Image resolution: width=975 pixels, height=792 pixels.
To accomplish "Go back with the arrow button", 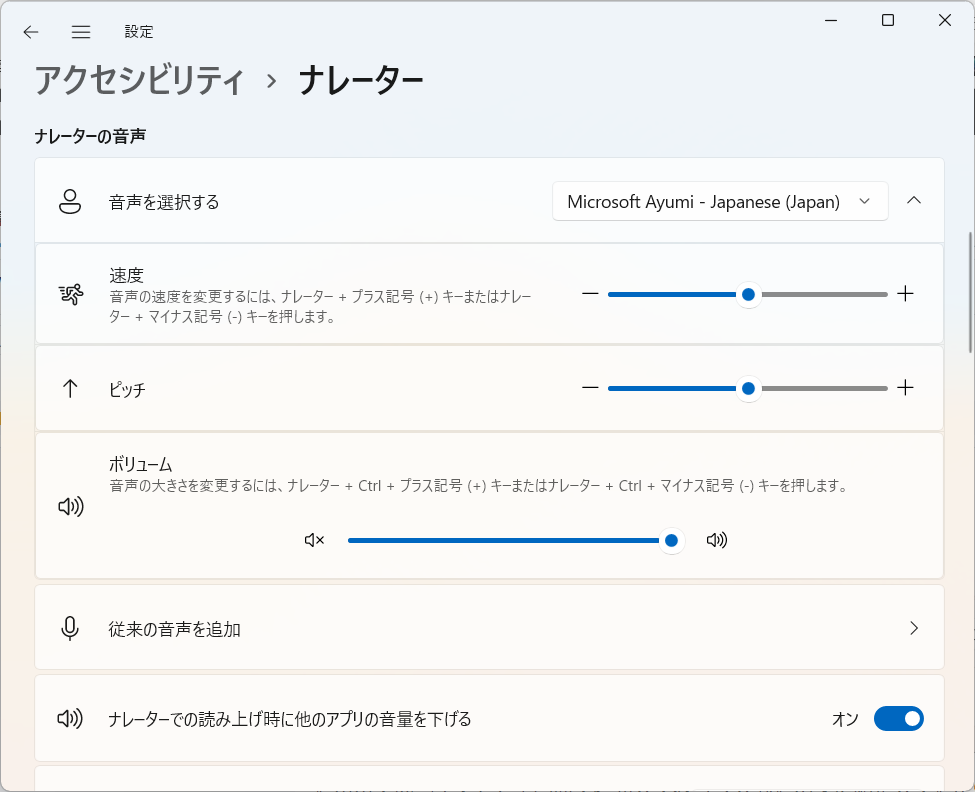I will click(x=30, y=32).
